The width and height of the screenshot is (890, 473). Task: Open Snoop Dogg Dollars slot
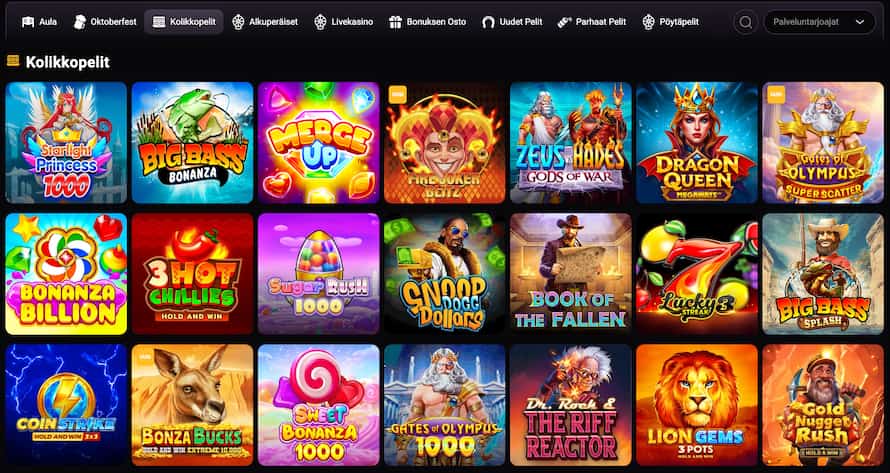tap(444, 274)
